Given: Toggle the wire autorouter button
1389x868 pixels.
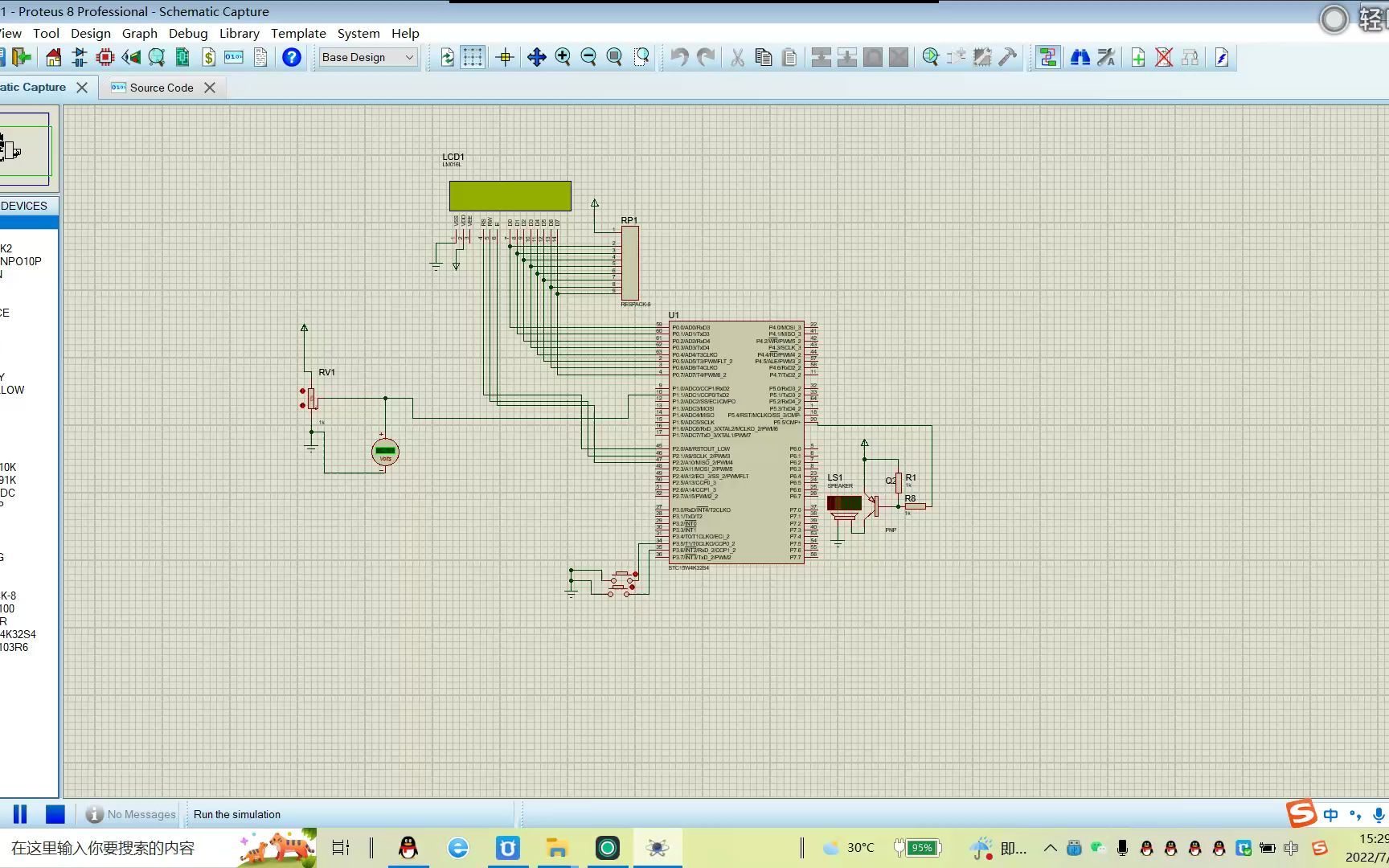Looking at the screenshot, I should pos(1047,57).
